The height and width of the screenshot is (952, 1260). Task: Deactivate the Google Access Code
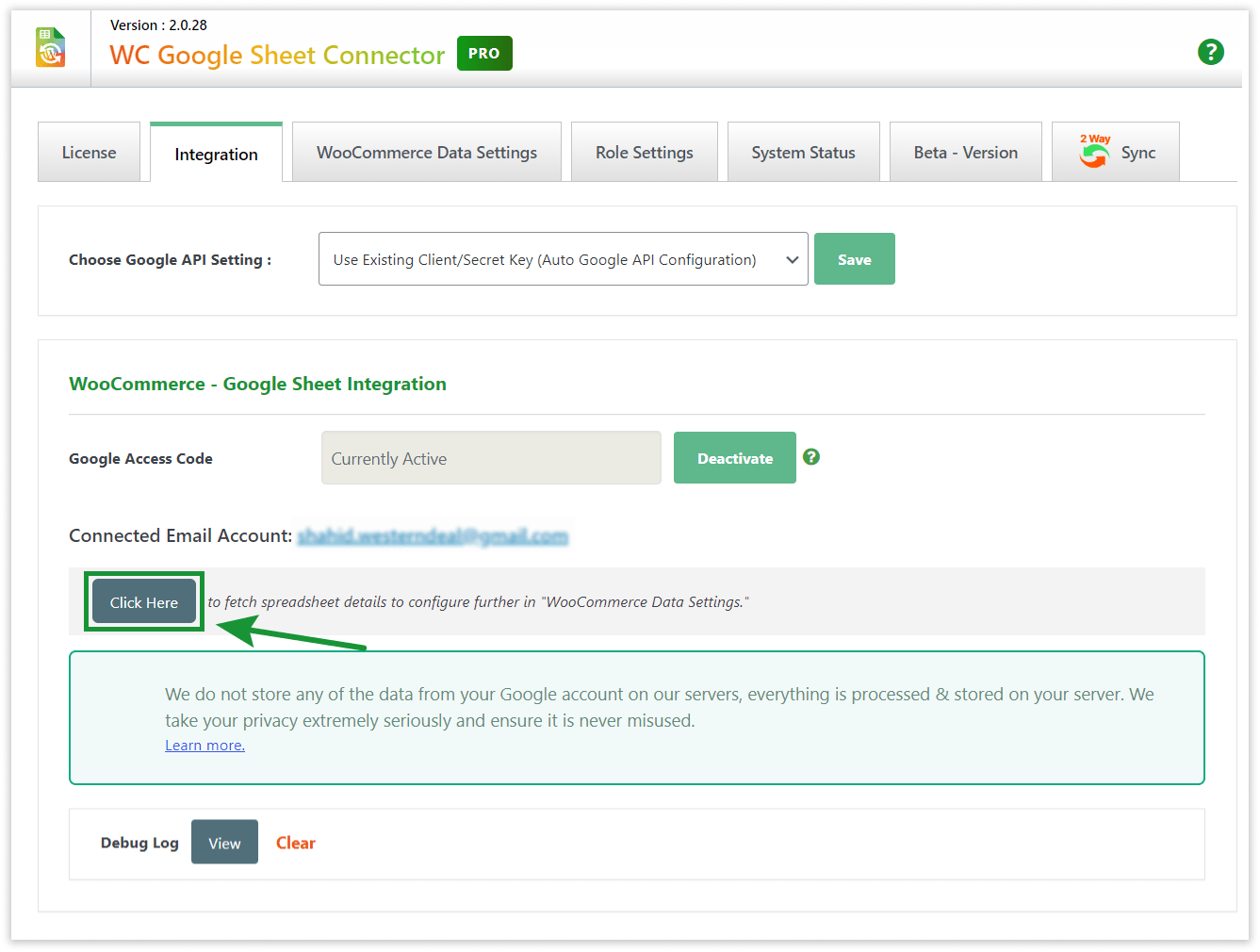click(x=734, y=457)
